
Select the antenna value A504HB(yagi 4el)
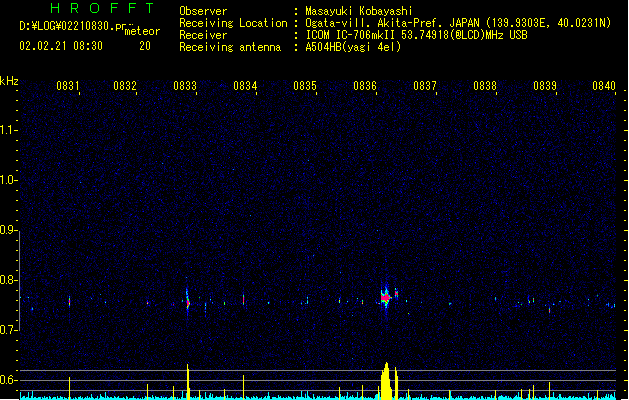(x=353, y=47)
